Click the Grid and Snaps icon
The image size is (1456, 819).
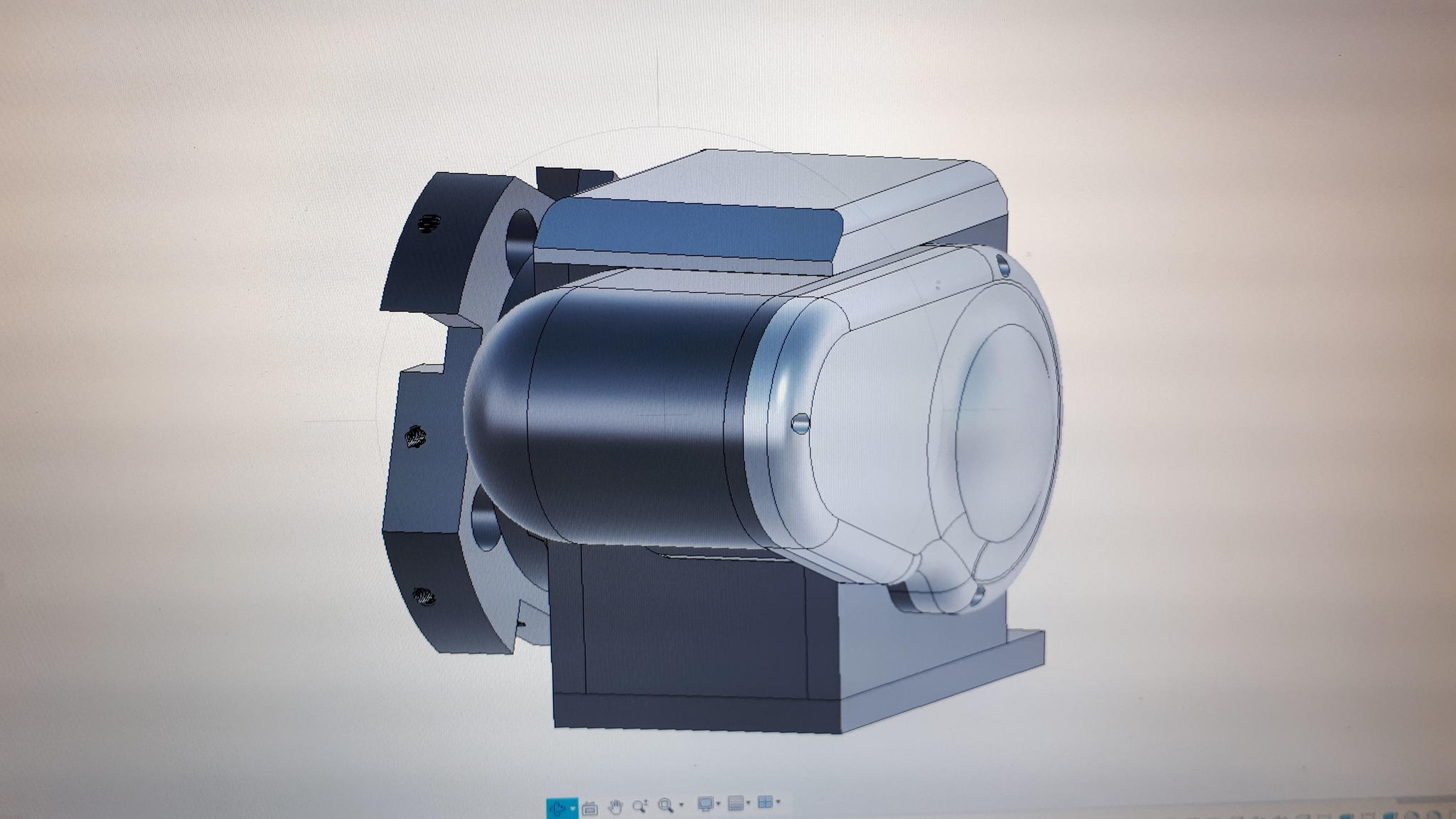tap(737, 803)
